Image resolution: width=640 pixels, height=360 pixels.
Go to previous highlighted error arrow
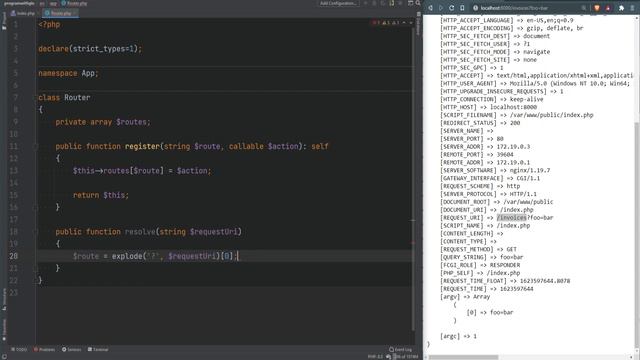(404, 23)
